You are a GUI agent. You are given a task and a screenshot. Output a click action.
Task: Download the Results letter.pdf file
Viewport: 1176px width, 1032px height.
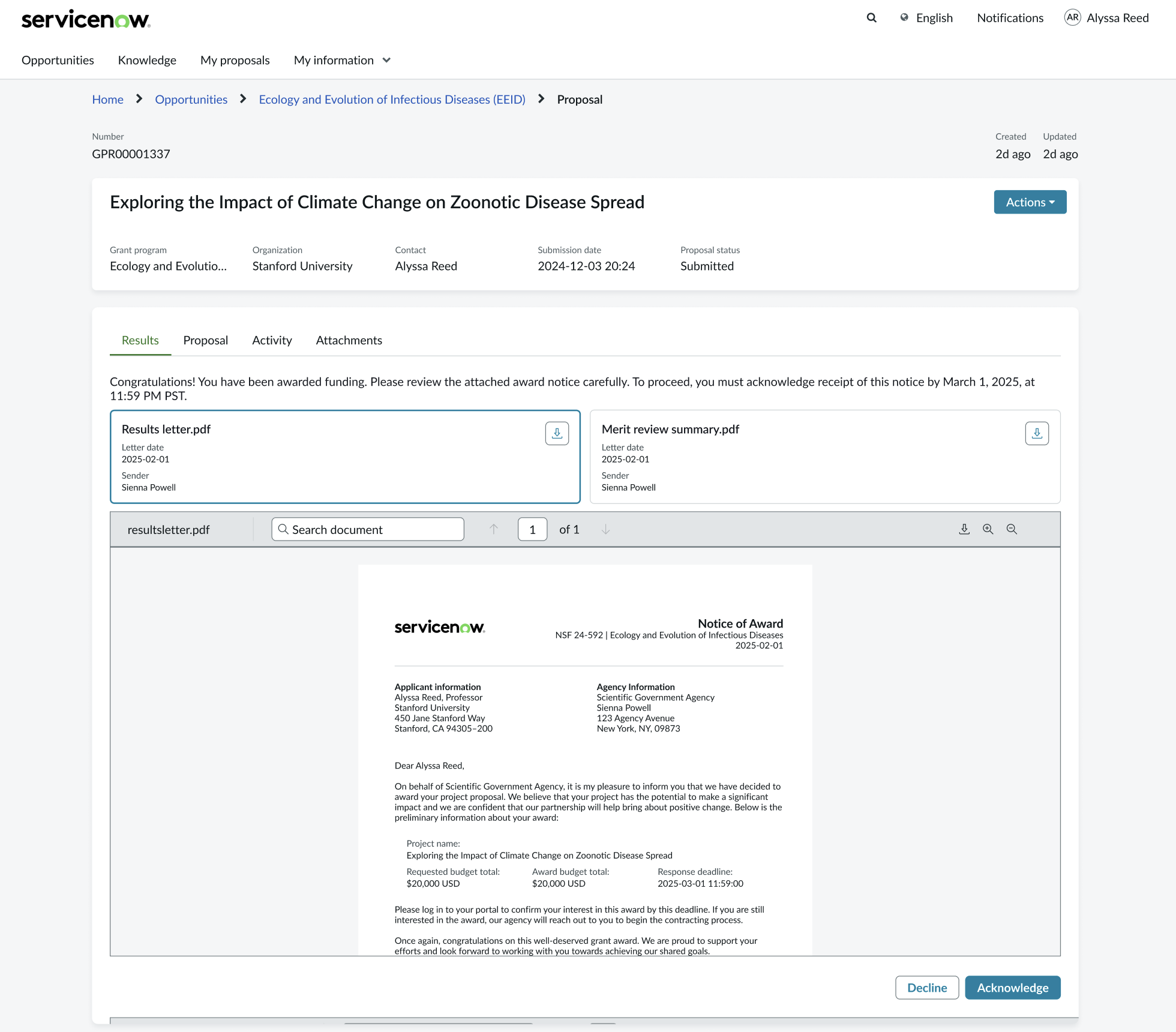tap(557, 433)
